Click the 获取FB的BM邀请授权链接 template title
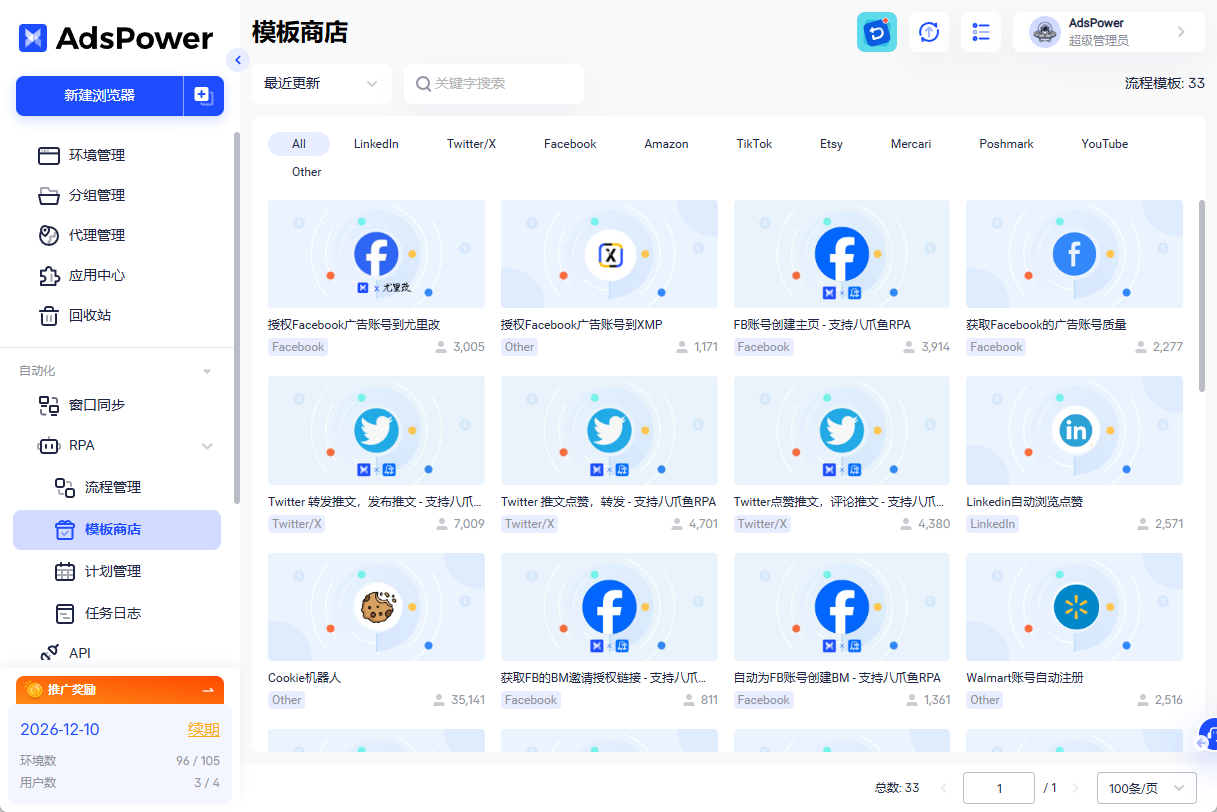The height and width of the screenshot is (812, 1217). pos(604,678)
